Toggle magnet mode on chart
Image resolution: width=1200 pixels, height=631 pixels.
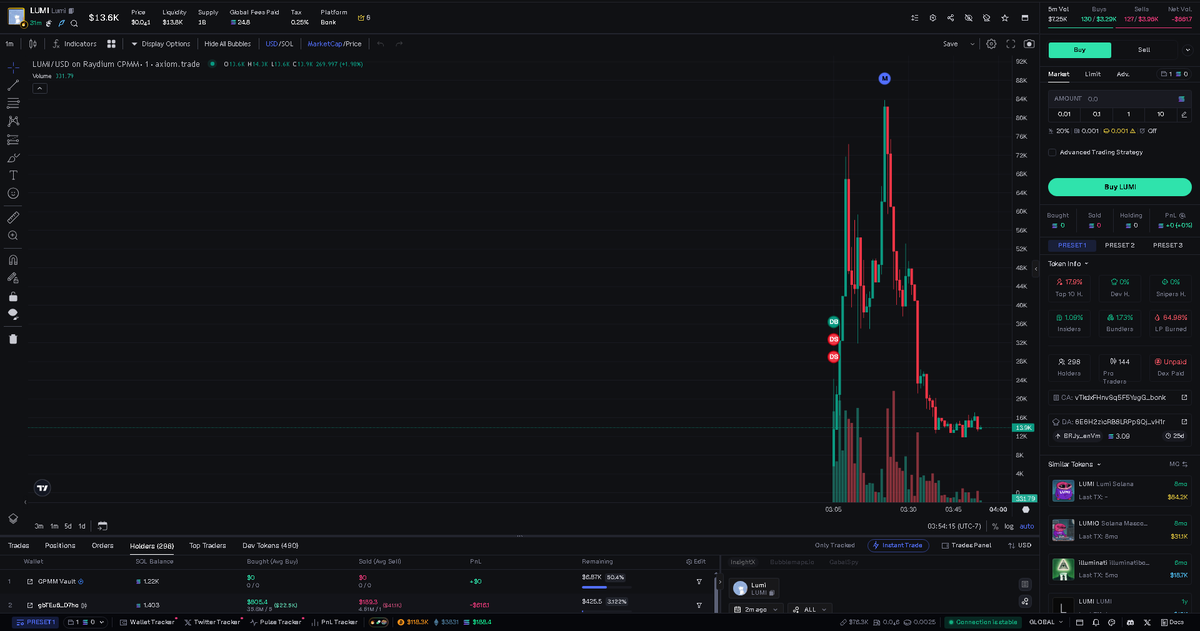pyautogui.click(x=13, y=259)
